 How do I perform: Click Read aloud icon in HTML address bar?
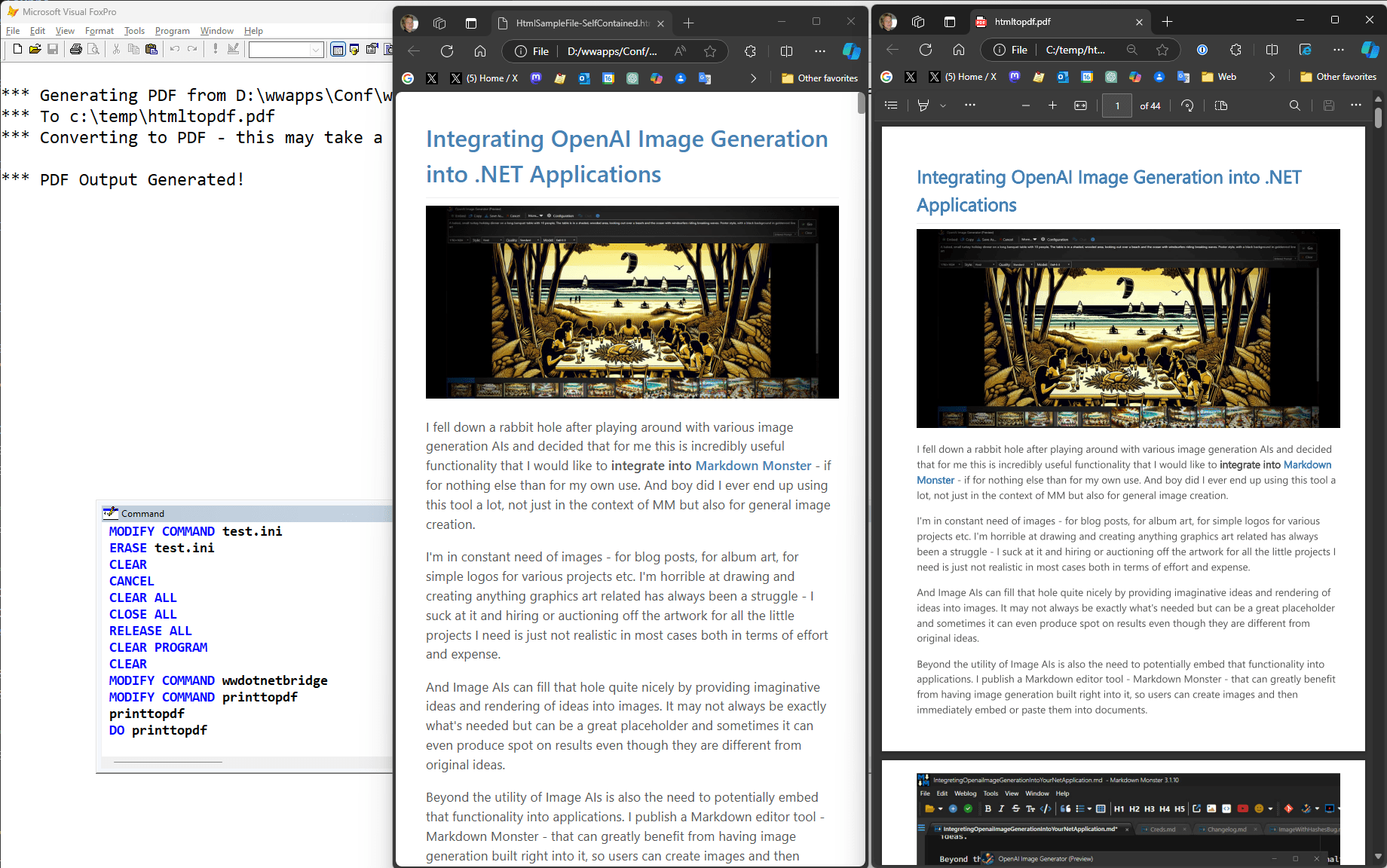[x=680, y=51]
